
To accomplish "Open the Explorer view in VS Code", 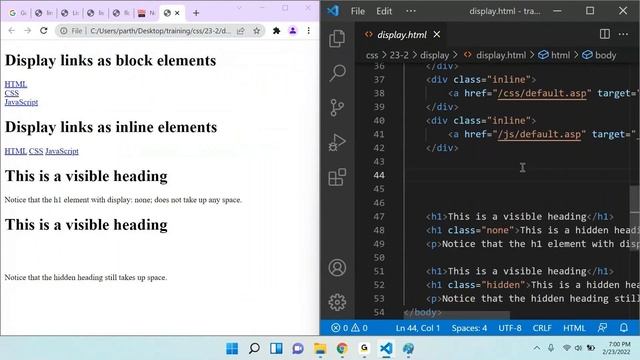I will click(x=337, y=39).
